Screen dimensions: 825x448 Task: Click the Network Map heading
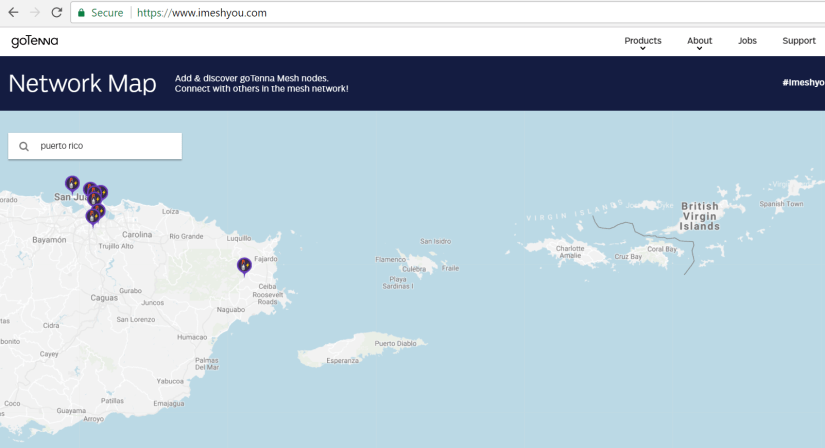pyautogui.click(x=82, y=84)
